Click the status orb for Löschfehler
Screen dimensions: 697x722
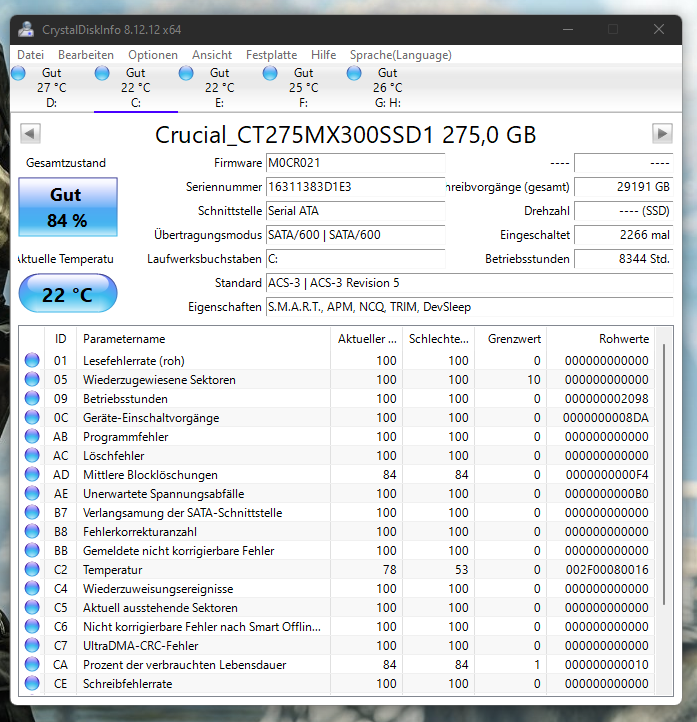(32, 455)
